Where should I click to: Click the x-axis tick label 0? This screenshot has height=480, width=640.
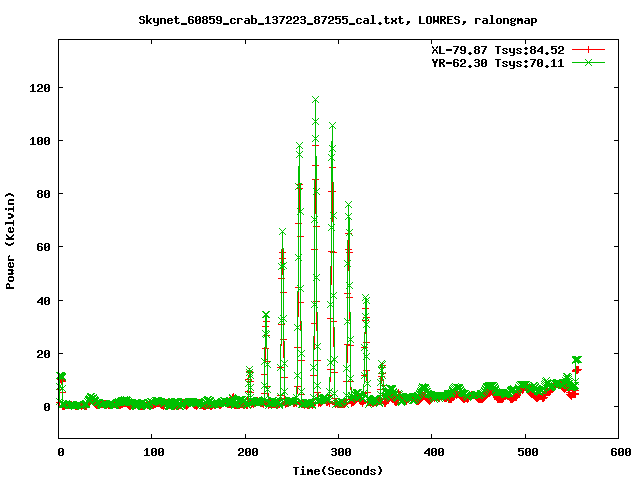tap(61, 452)
